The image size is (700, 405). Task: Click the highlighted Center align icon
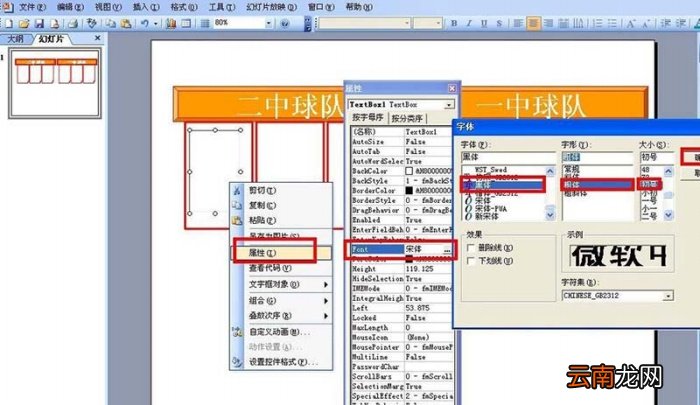[533, 23]
